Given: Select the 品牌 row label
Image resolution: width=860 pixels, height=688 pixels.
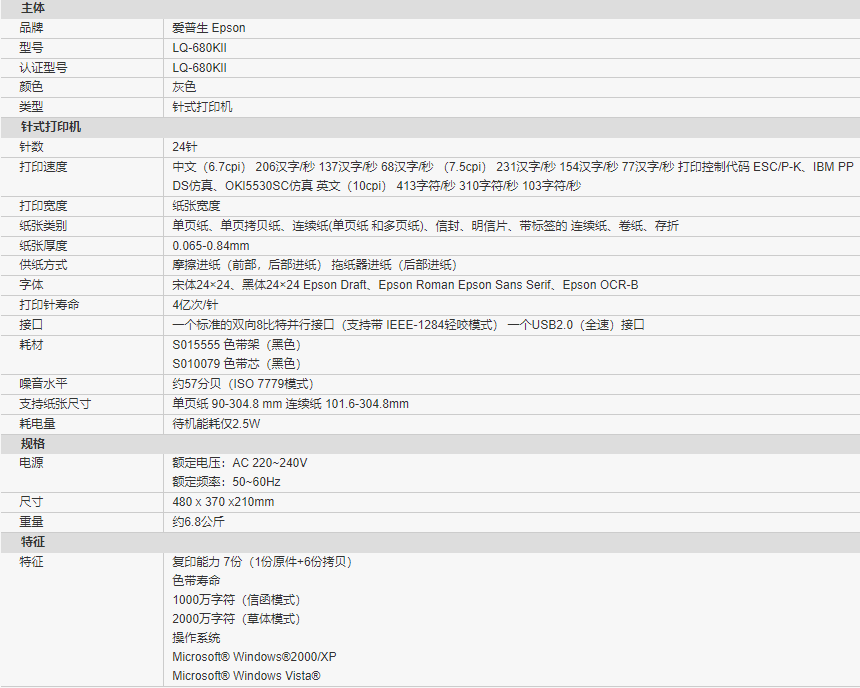Looking at the screenshot, I should 31,28.
